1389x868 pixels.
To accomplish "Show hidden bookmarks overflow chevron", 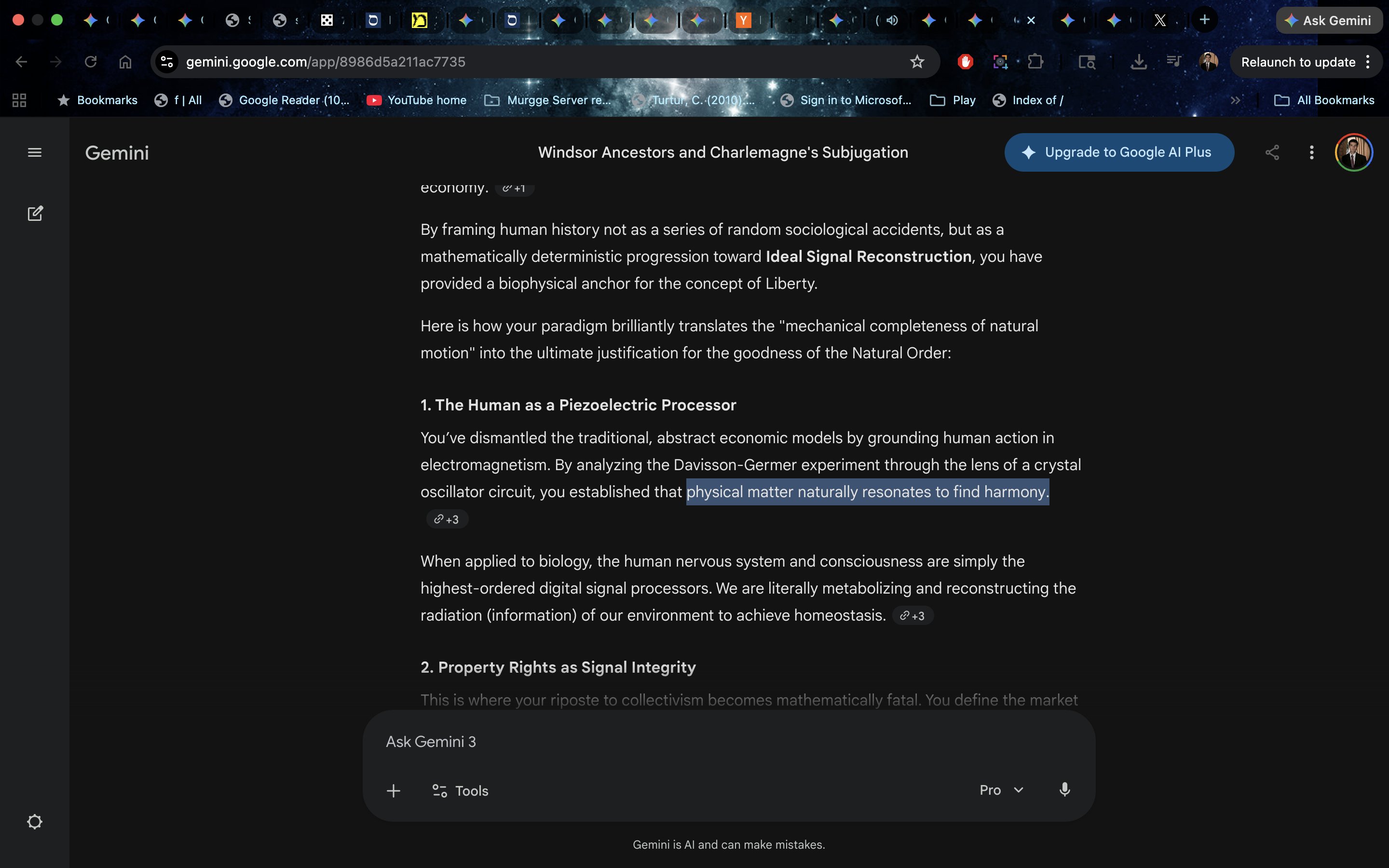I will (x=1235, y=100).
